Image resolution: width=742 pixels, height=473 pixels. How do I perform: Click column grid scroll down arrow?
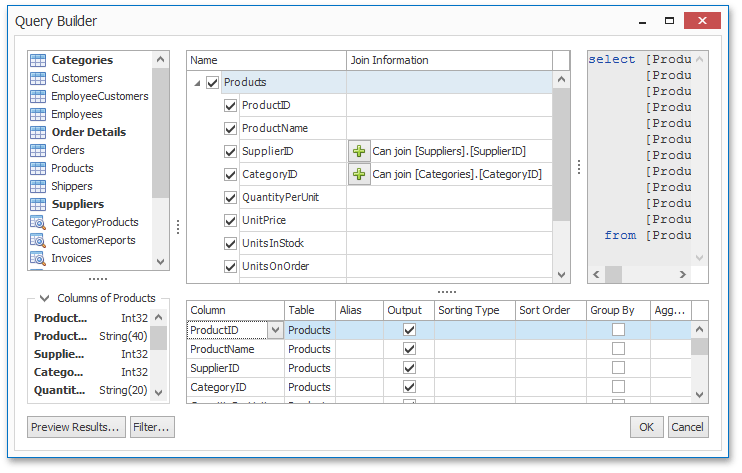click(700, 394)
